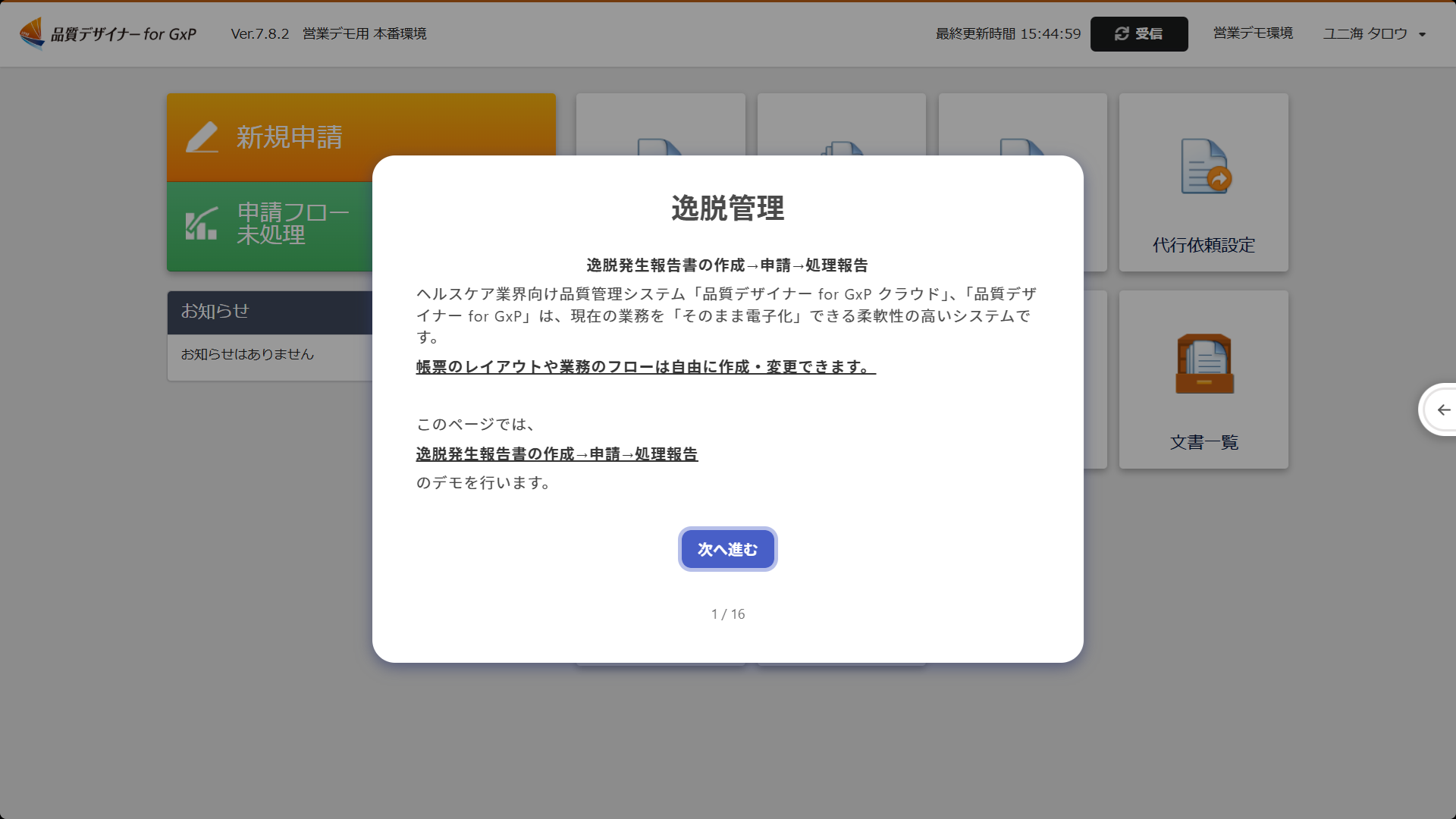Click the 新規申請 pencil icon

pos(202,137)
